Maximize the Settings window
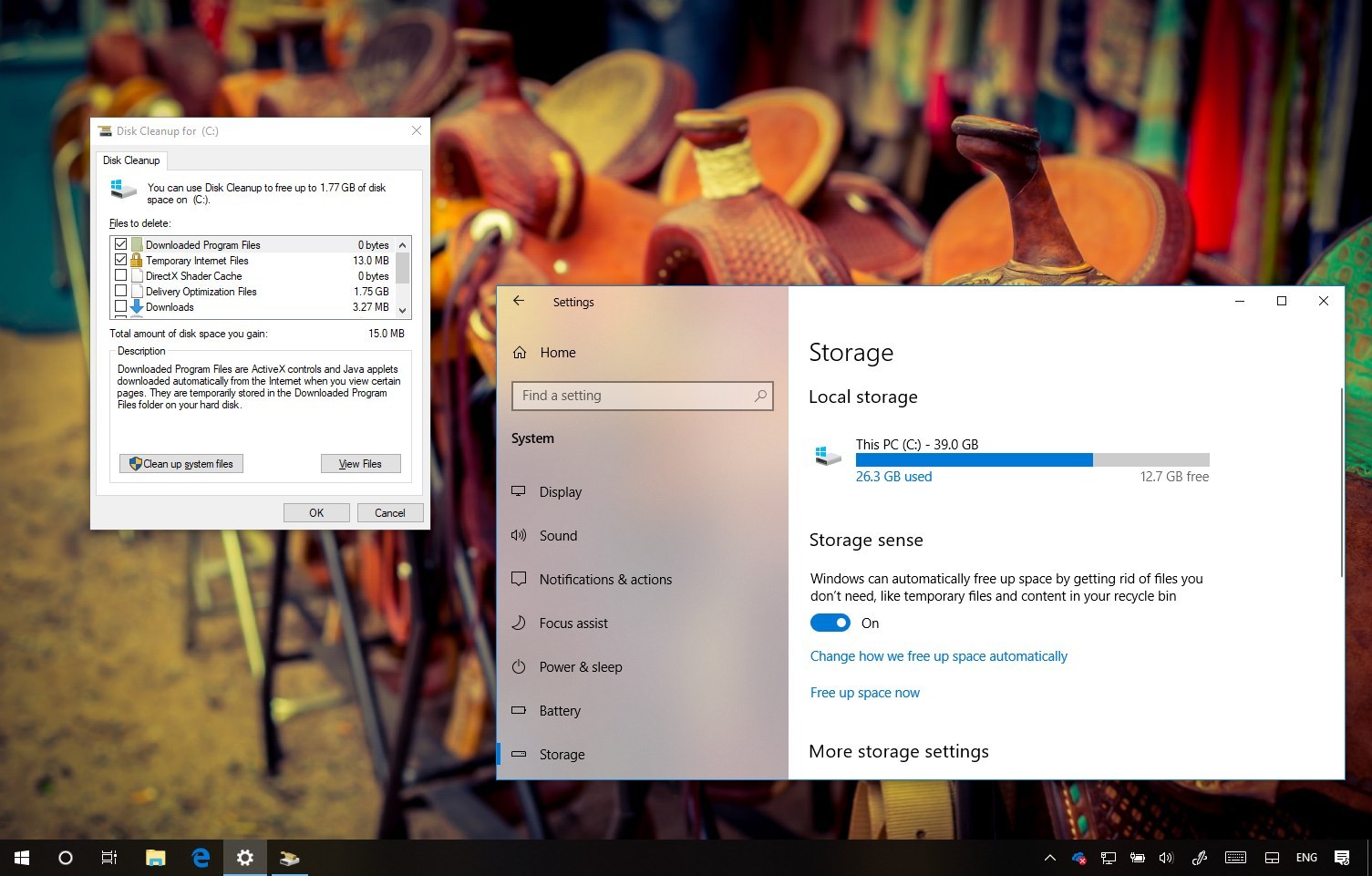This screenshot has width=1372, height=876. click(x=1282, y=301)
